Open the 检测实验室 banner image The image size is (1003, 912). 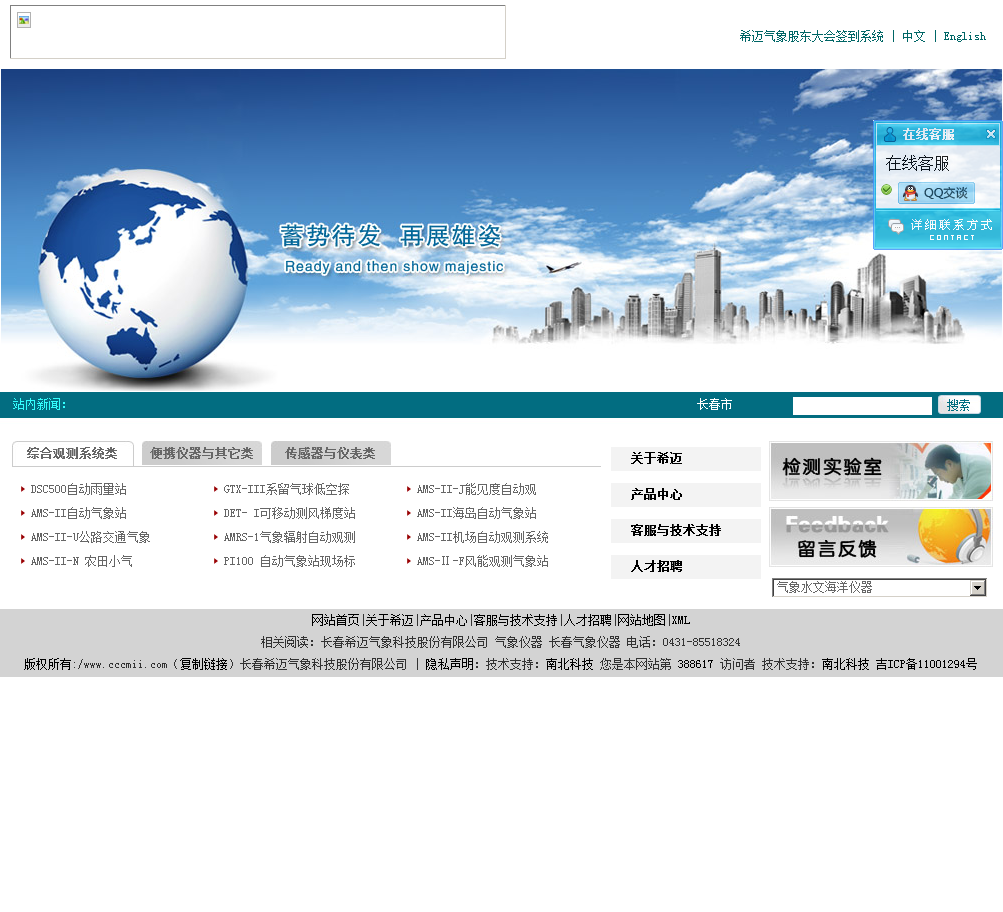pos(881,471)
